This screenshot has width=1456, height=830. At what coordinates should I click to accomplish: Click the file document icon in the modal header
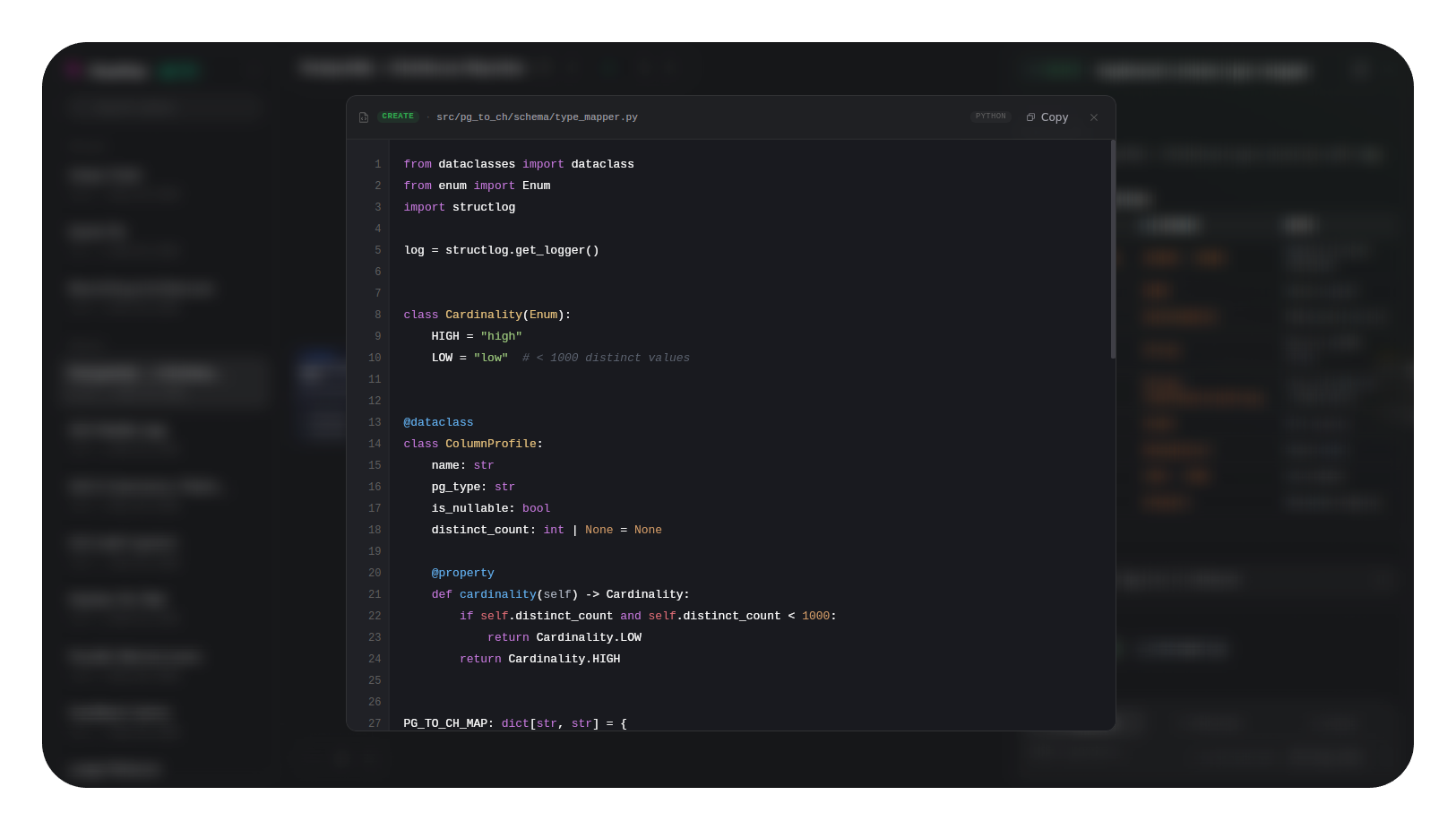coord(363,117)
